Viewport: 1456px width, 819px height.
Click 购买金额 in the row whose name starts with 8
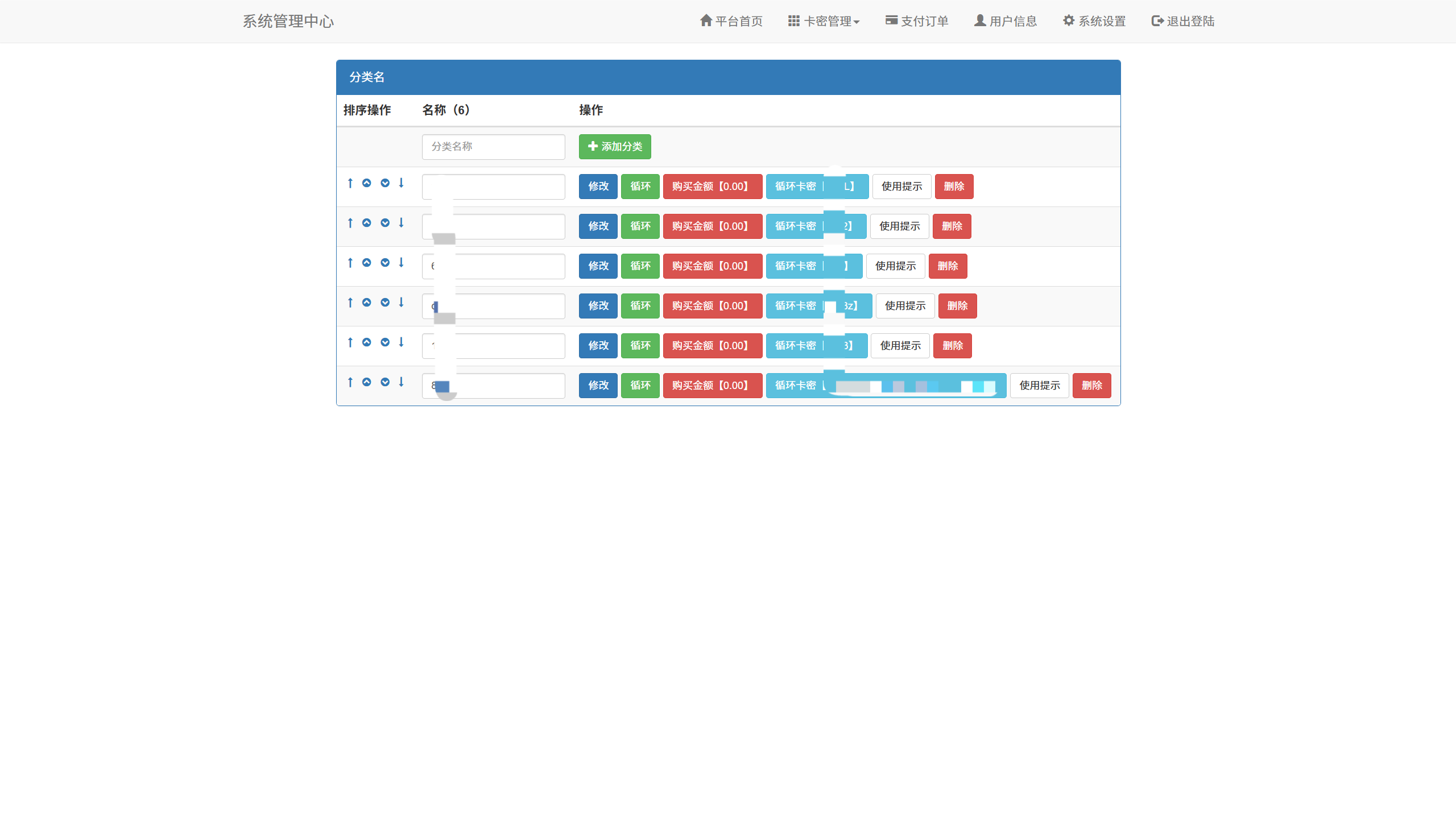tap(713, 386)
